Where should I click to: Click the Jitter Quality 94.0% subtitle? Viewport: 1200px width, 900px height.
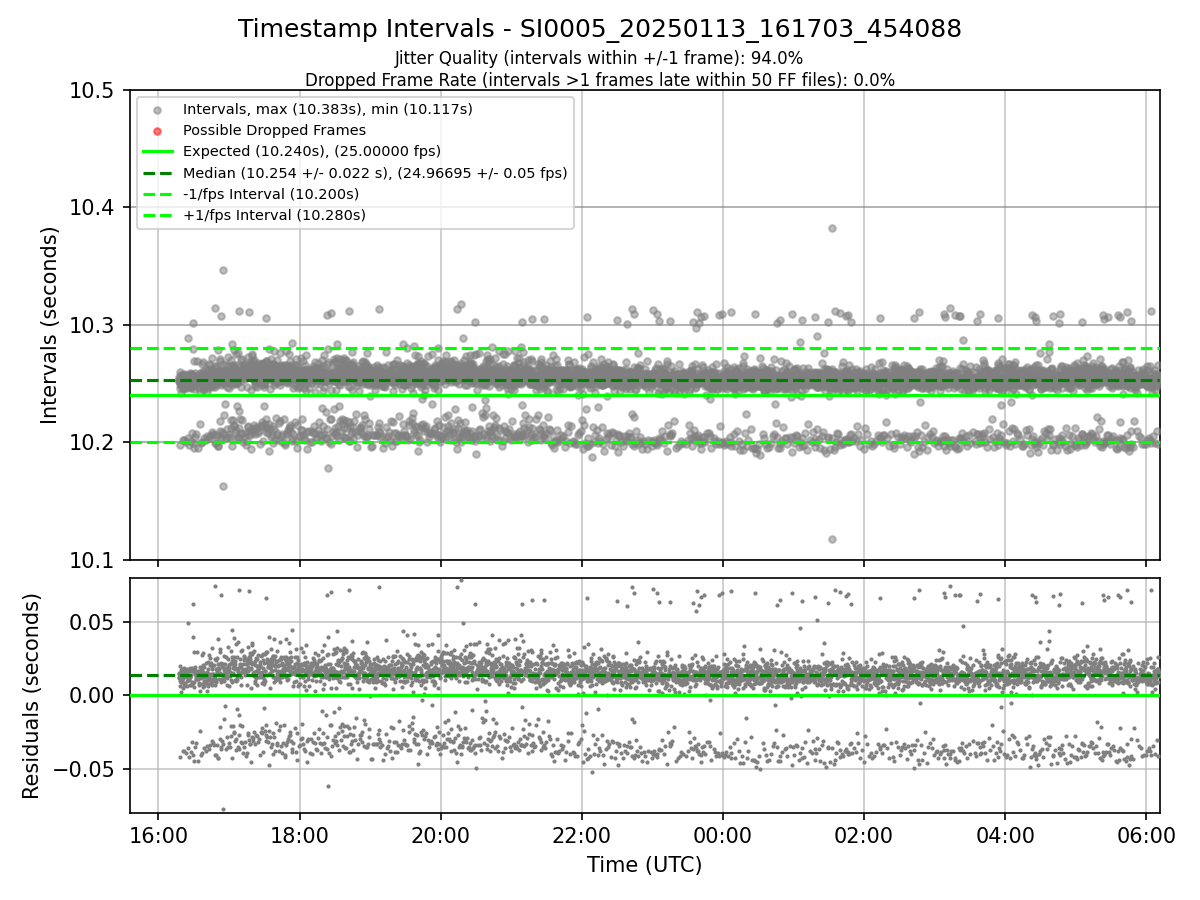pyautogui.click(x=599, y=58)
